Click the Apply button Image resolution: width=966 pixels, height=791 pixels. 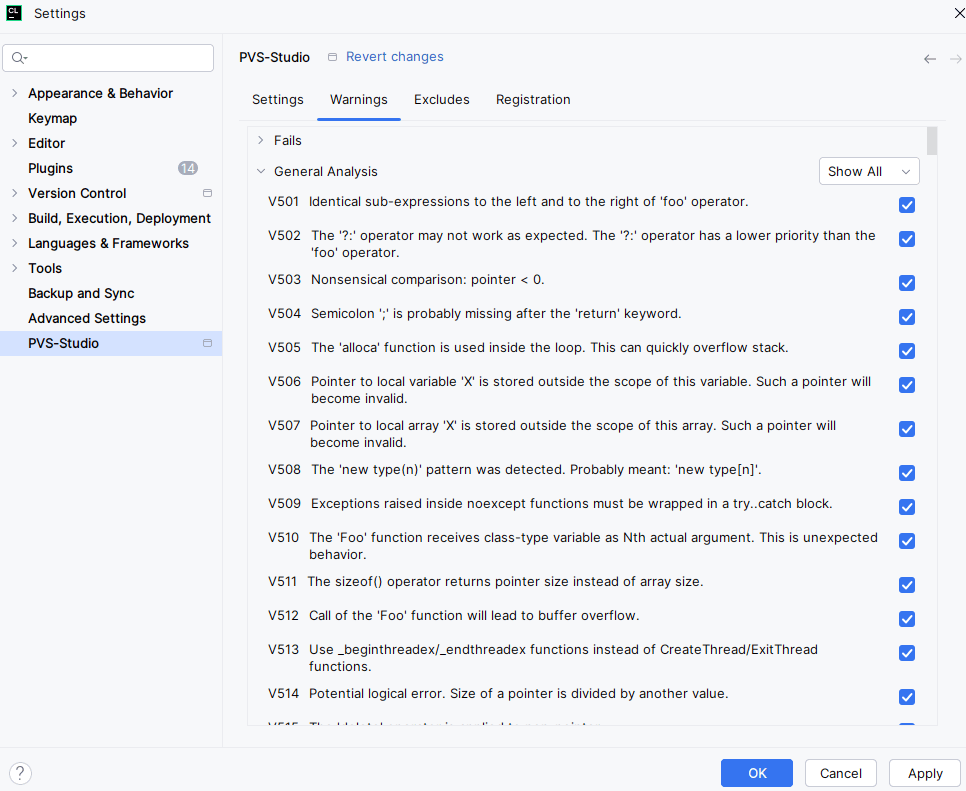coord(924,773)
